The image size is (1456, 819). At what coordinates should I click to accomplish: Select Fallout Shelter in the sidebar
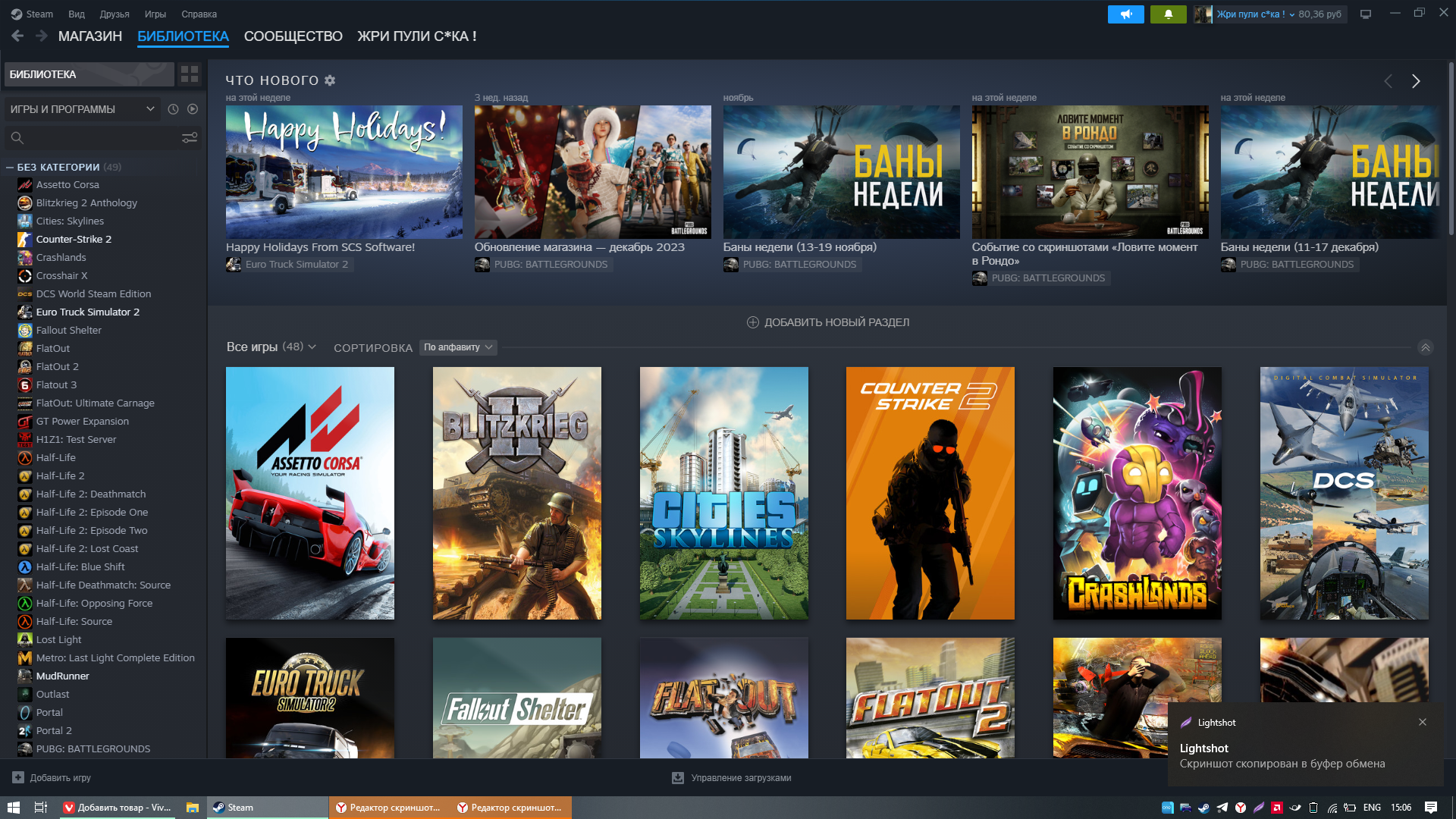pyautogui.click(x=68, y=330)
